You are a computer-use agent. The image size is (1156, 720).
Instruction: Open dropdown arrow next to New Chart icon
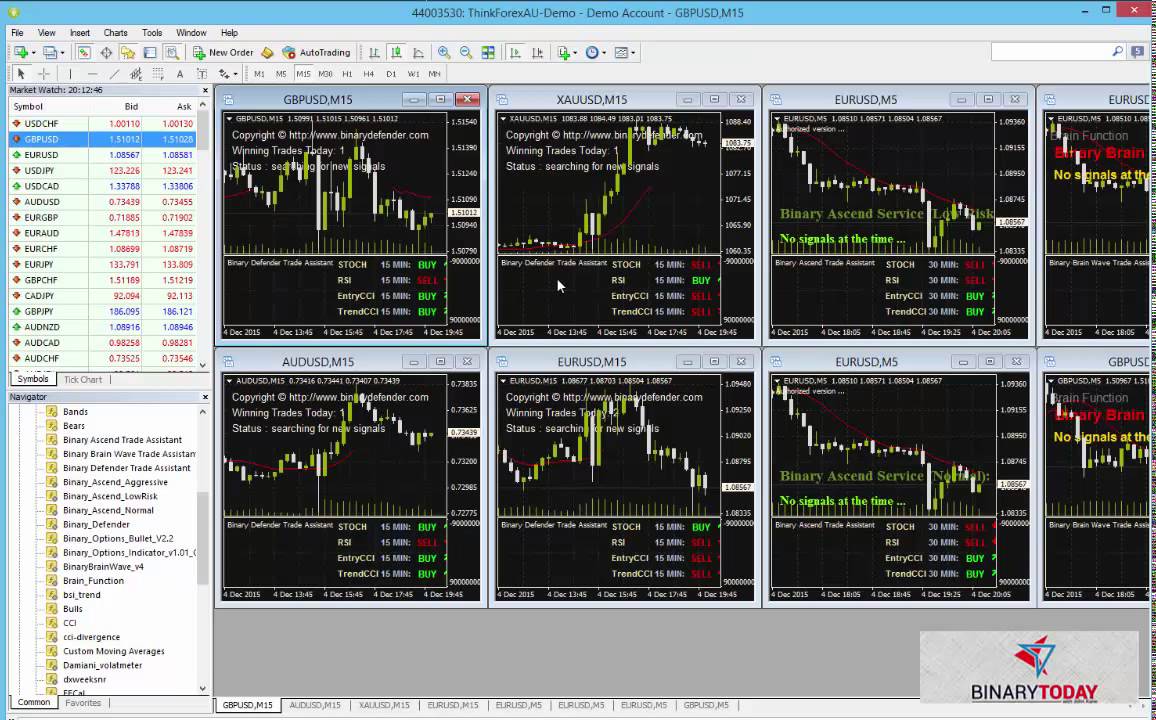33,53
